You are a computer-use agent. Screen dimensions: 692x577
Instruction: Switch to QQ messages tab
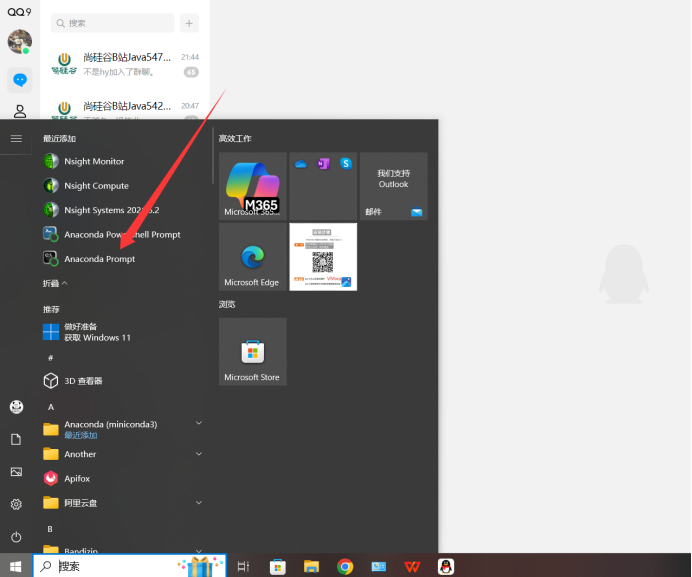point(20,80)
